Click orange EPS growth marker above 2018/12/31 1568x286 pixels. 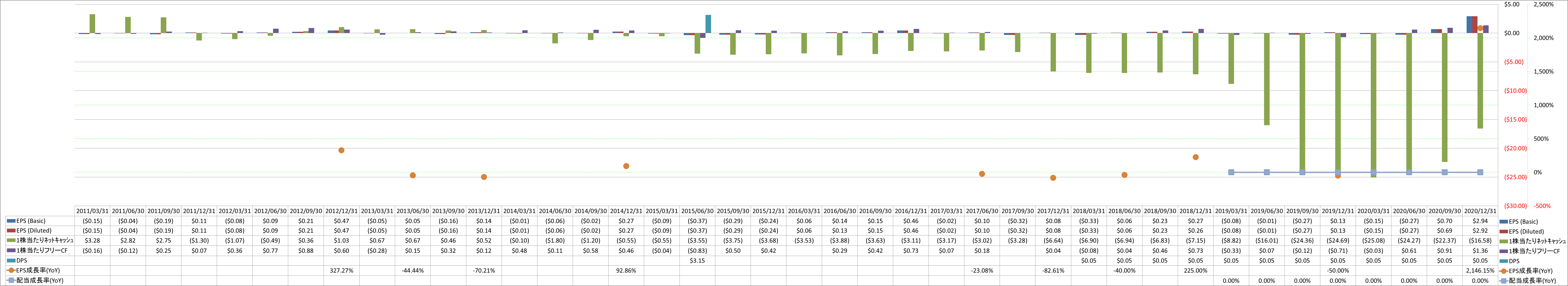[x=1196, y=157]
